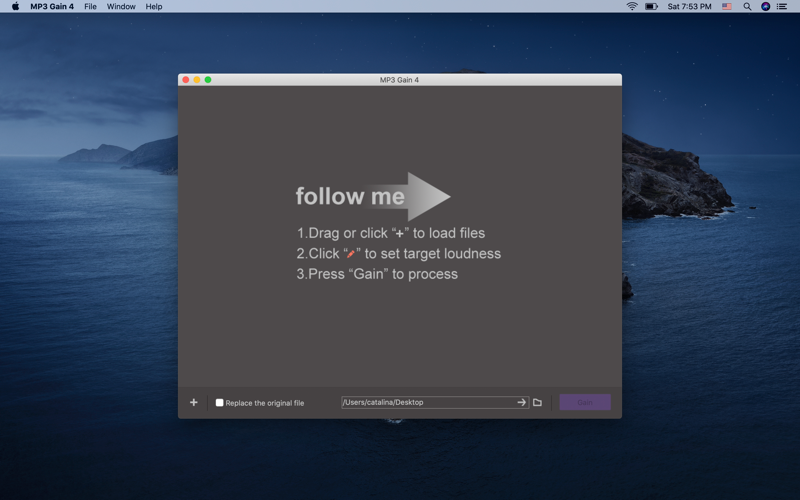Click the Siri icon in menu bar
The height and width of the screenshot is (500, 800).
coord(765,6)
